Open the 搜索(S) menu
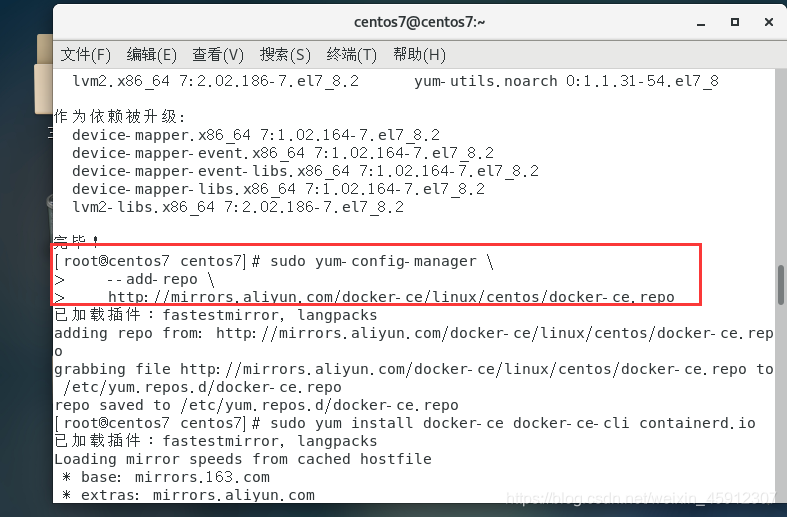Image resolution: width=787 pixels, height=517 pixels. tap(285, 54)
